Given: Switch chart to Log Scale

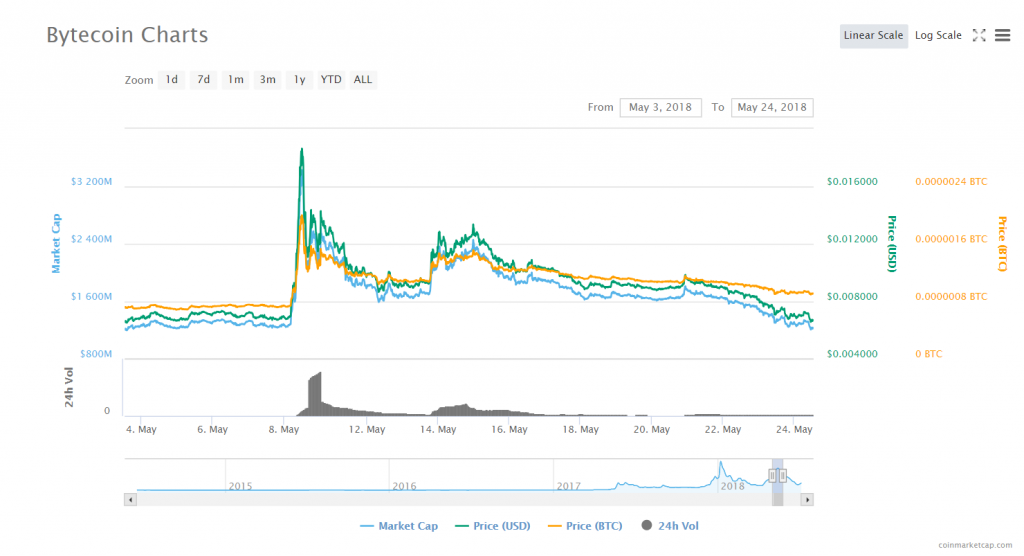Looking at the screenshot, I should (x=938, y=35).
